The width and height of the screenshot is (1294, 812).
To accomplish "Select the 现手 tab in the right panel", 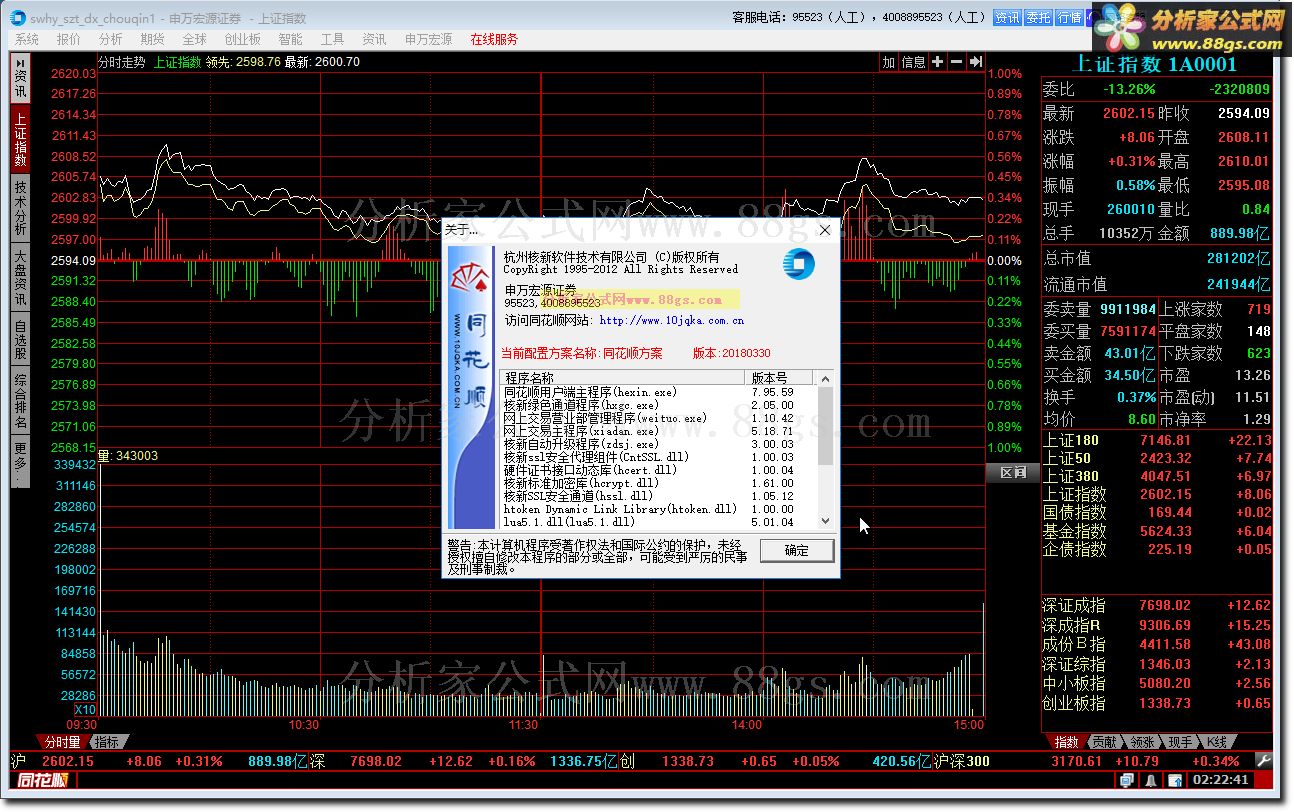I will click(1180, 742).
